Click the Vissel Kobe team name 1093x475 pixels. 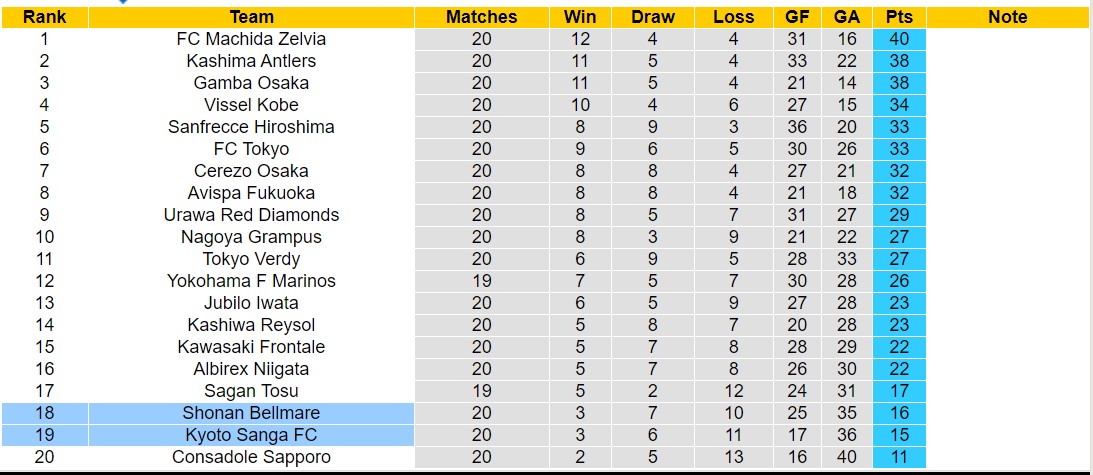[251, 105]
